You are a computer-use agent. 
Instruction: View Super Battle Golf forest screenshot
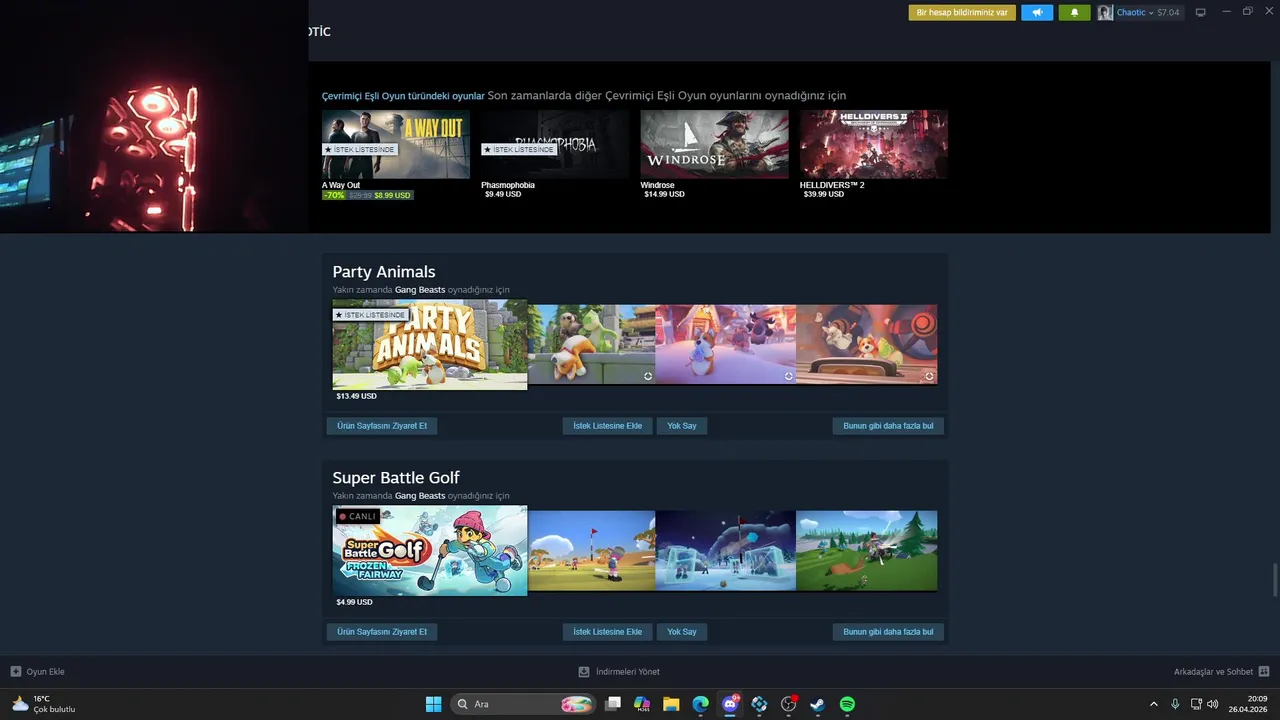[867, 550]
